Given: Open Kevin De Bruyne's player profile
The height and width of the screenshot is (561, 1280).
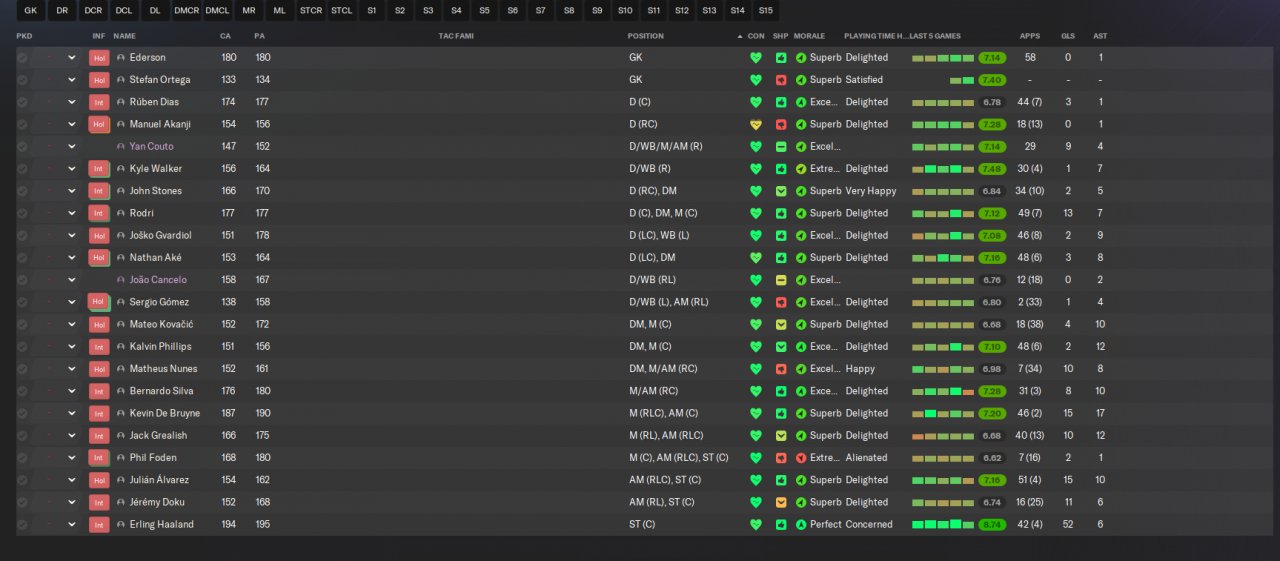Looking at the screenshot, I should pyautogui.click(x=164, y=413).
